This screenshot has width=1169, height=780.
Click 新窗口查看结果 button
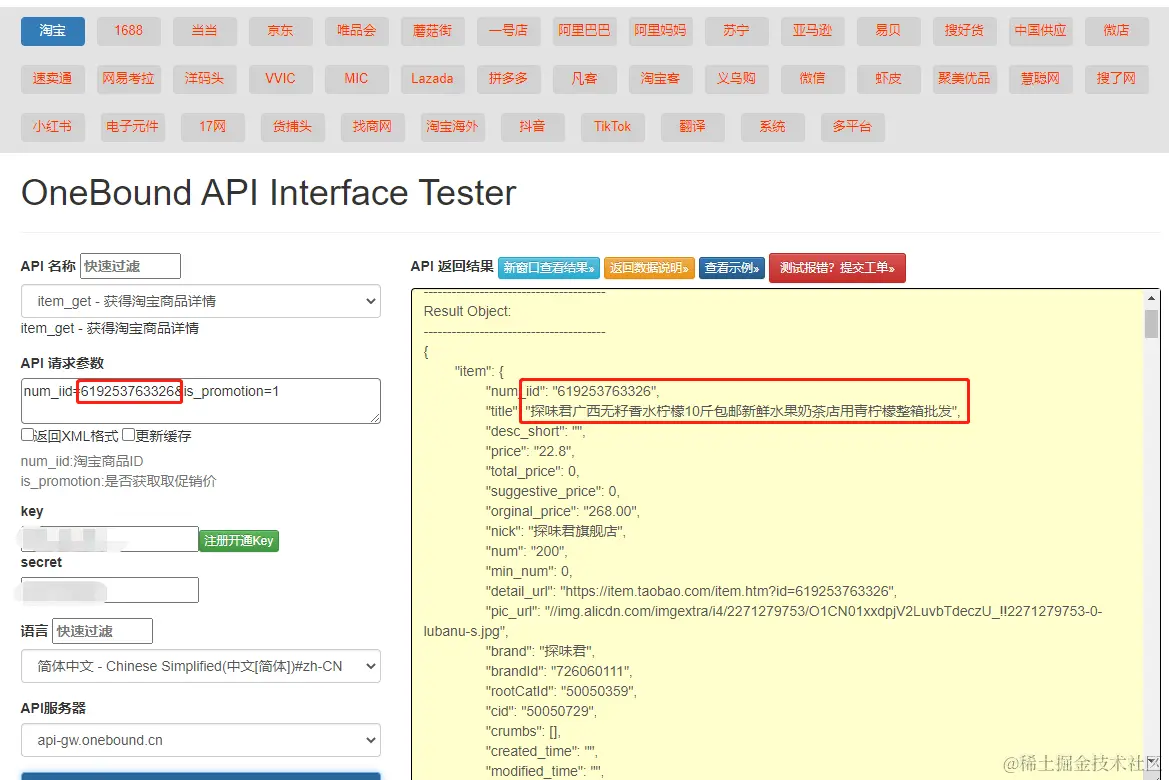(x=549, y=268)
